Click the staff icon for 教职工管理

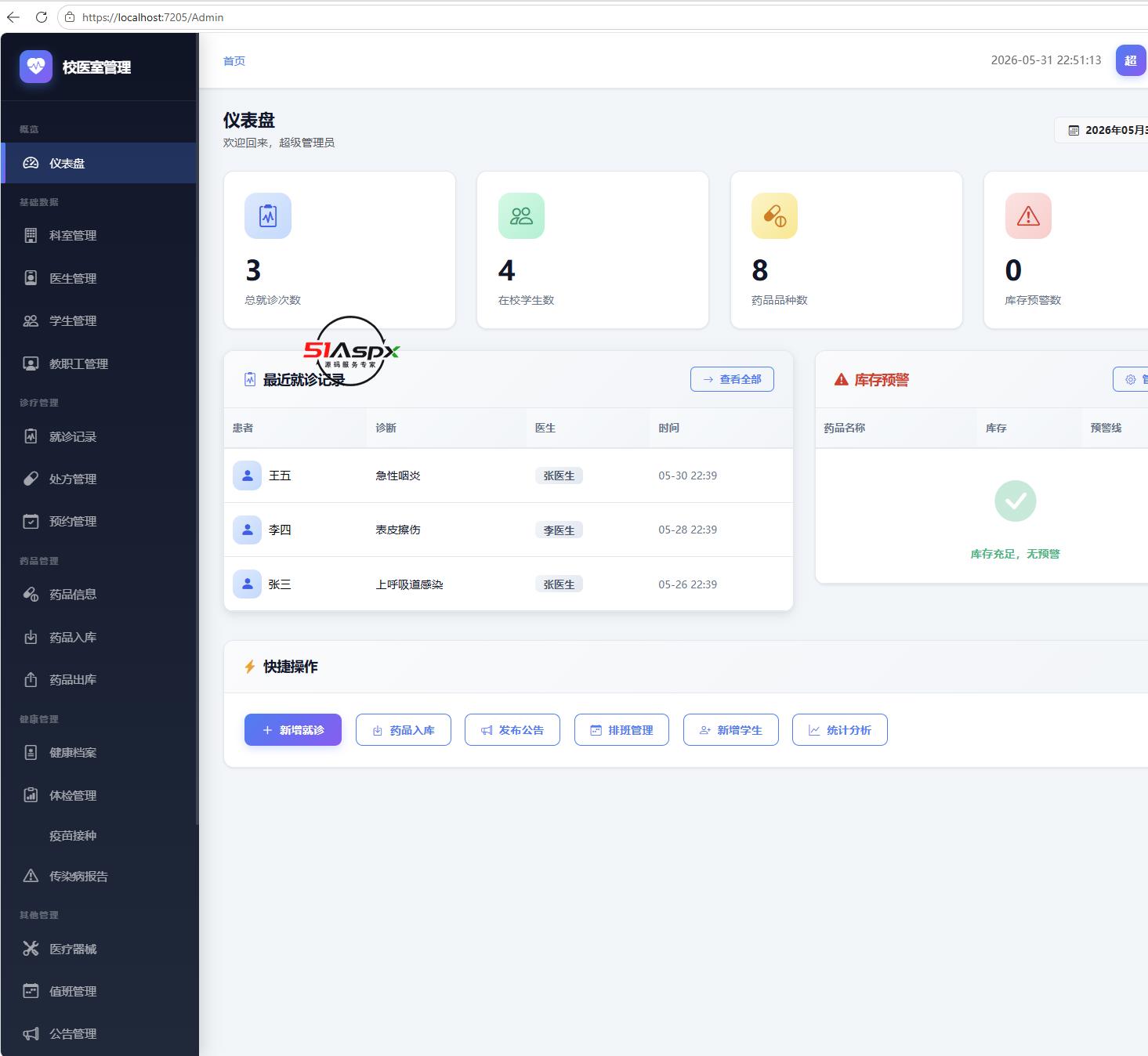[31, 363]
